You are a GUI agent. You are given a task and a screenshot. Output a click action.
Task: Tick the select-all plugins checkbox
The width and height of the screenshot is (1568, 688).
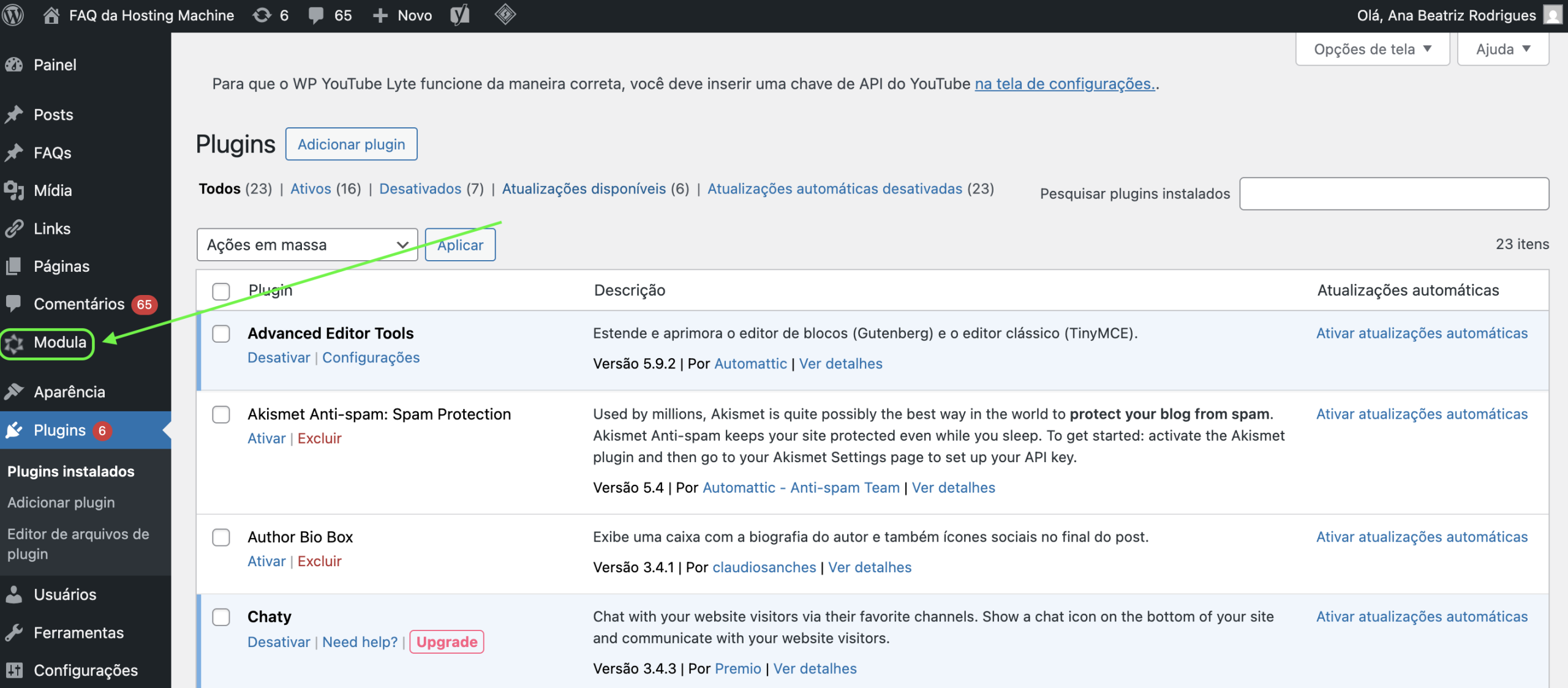(x=221, y=291)
